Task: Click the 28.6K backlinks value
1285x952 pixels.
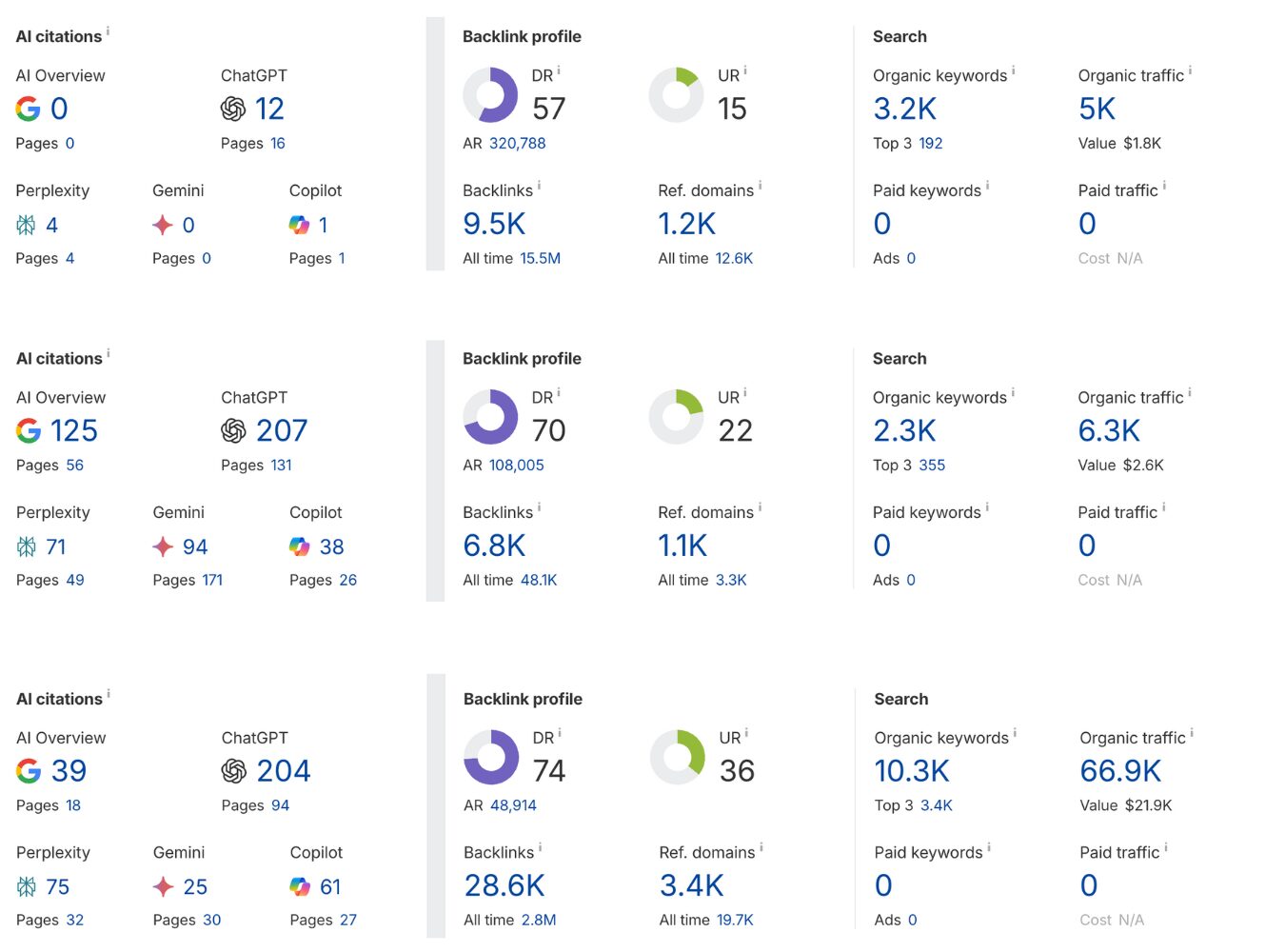Action: click(x=504, y=886)
